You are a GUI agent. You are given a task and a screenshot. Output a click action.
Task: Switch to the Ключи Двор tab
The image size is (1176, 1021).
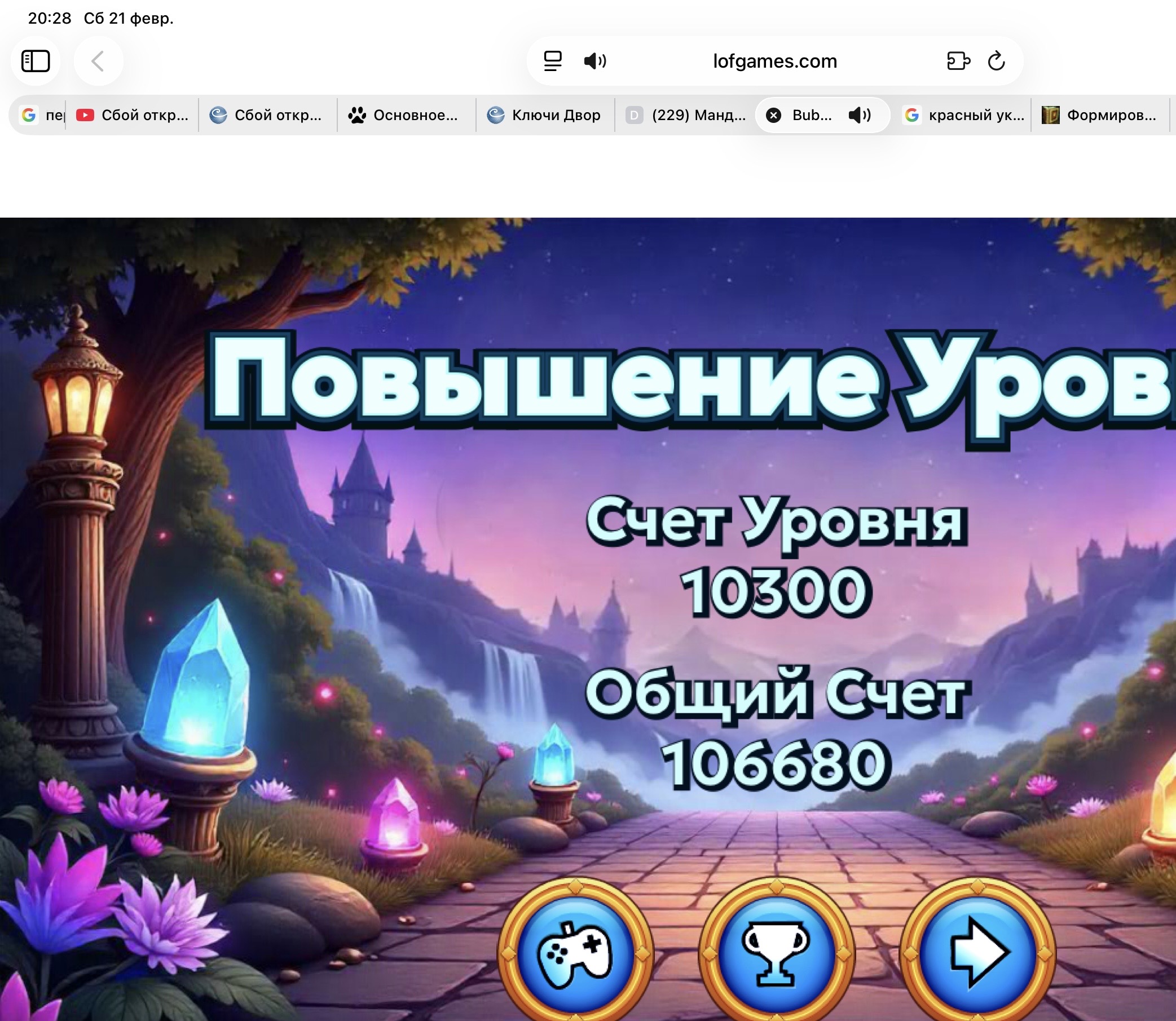click(544, 116)
